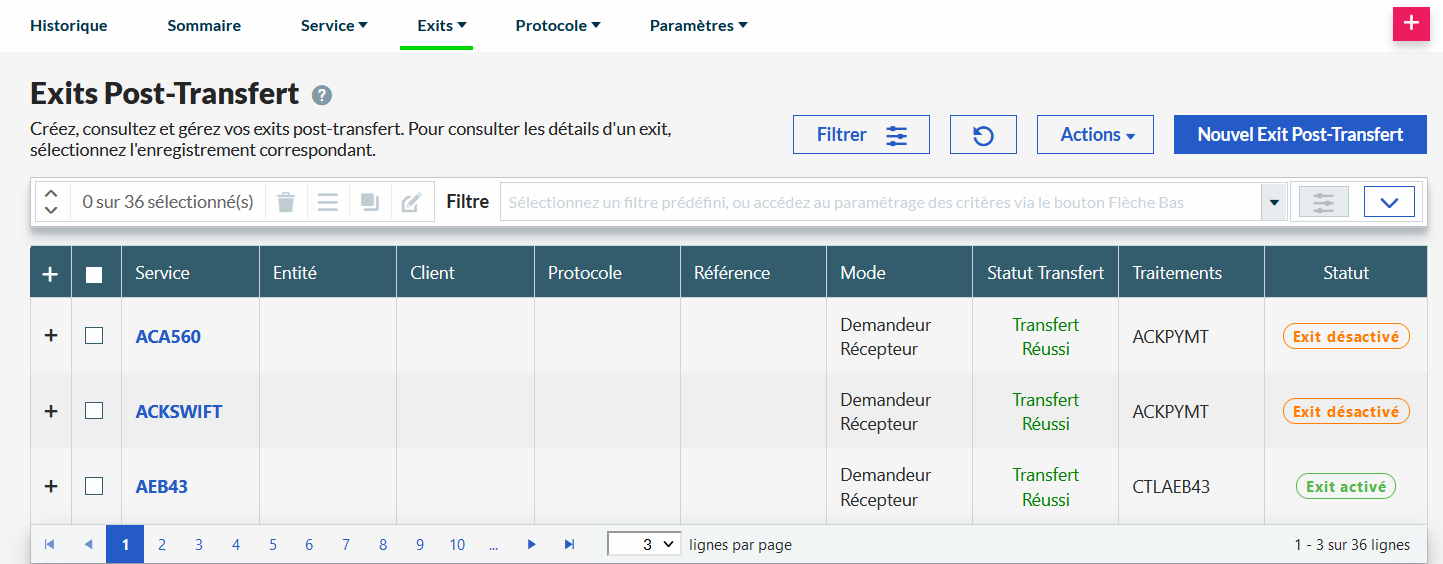The height and width of the screenshot is (564, 1443).
Task: Click the filter sliders icon beside filter field
Action: click(1323, 202)
